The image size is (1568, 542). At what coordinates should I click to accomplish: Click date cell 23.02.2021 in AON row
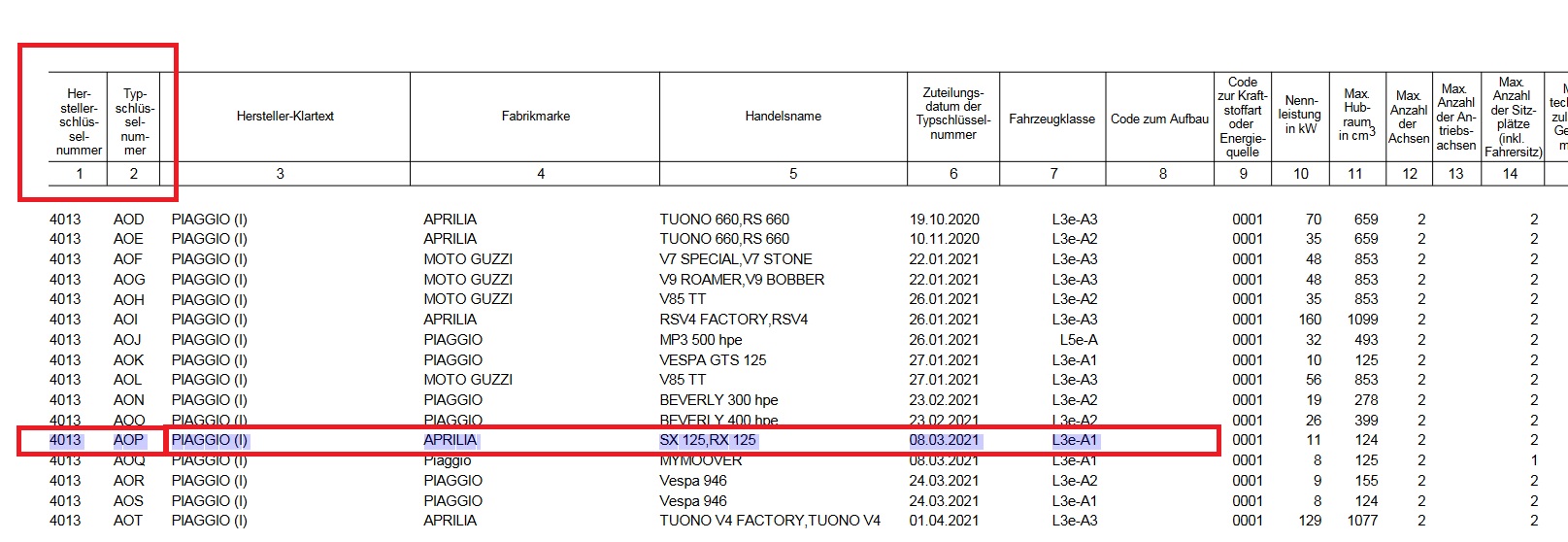pos(945,400)
